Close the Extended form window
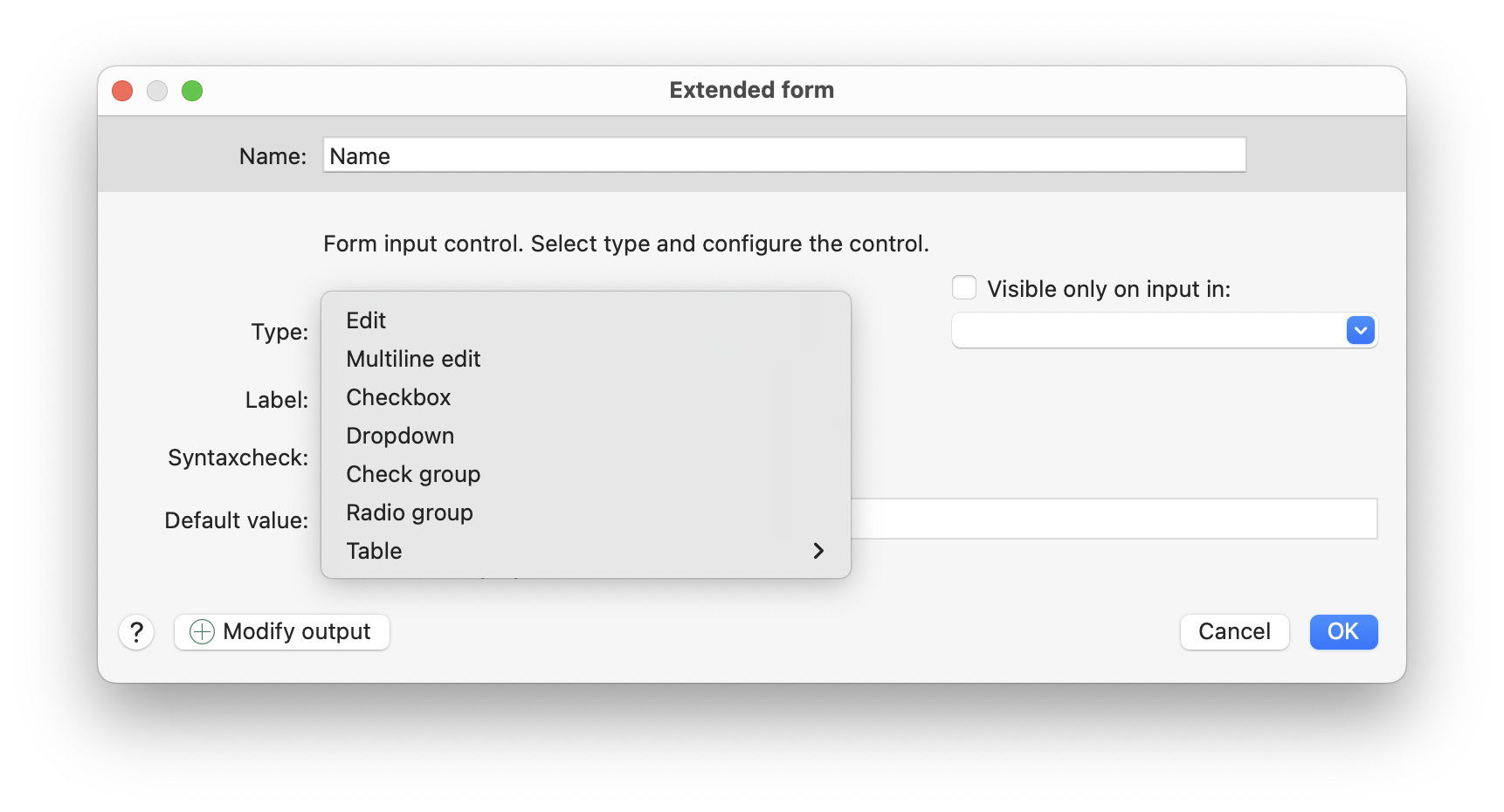 click(122, 91)
